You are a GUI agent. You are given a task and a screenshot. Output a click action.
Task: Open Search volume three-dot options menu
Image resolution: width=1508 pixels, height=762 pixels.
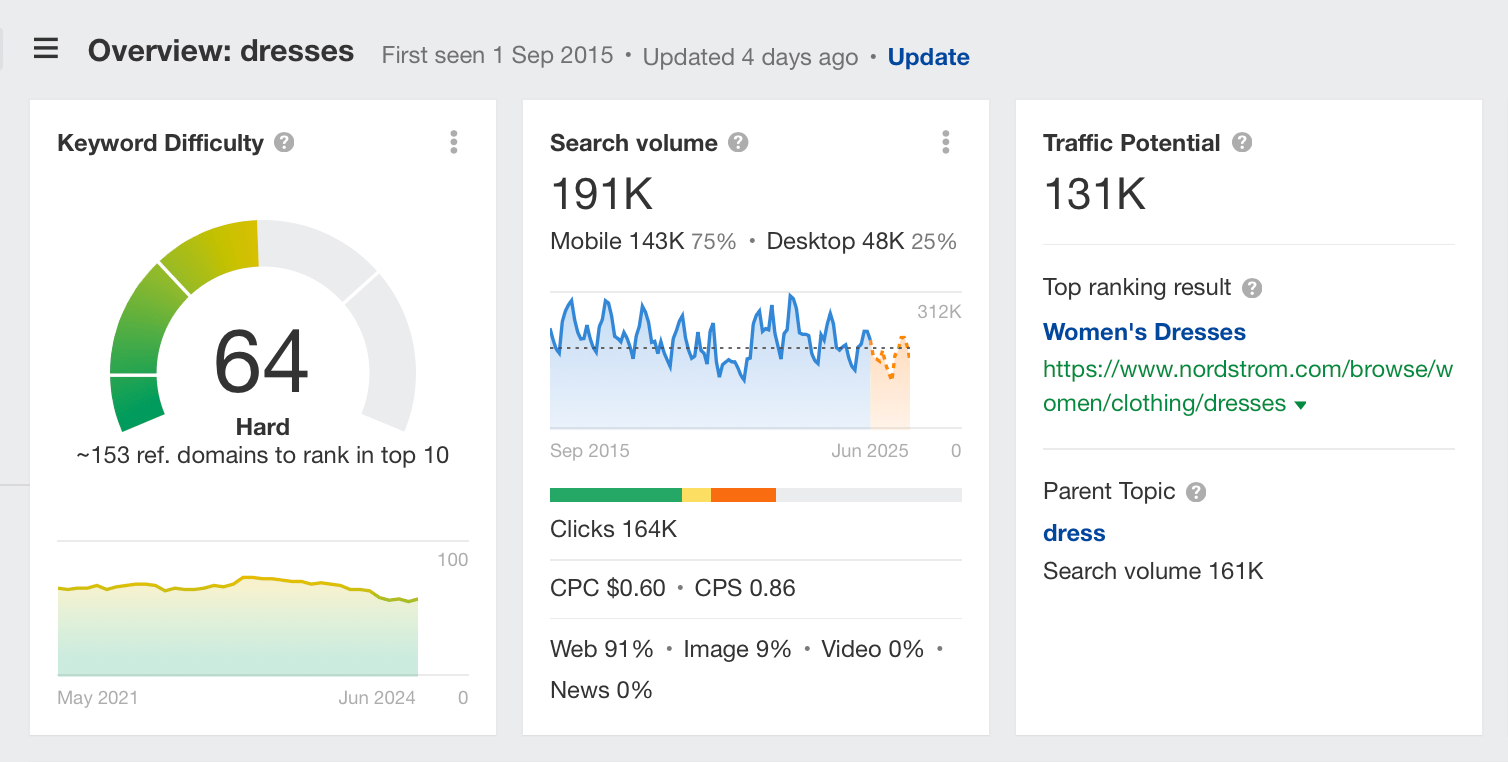point(945,142)
